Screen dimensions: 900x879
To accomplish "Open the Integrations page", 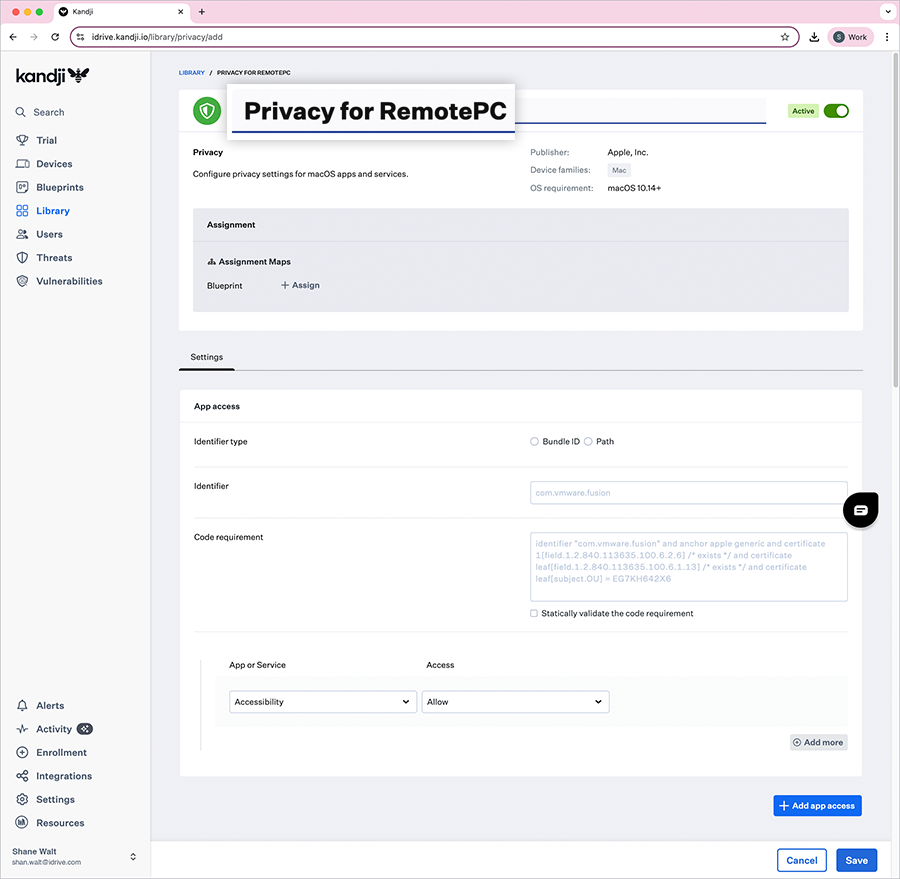I will coord(61,775).
